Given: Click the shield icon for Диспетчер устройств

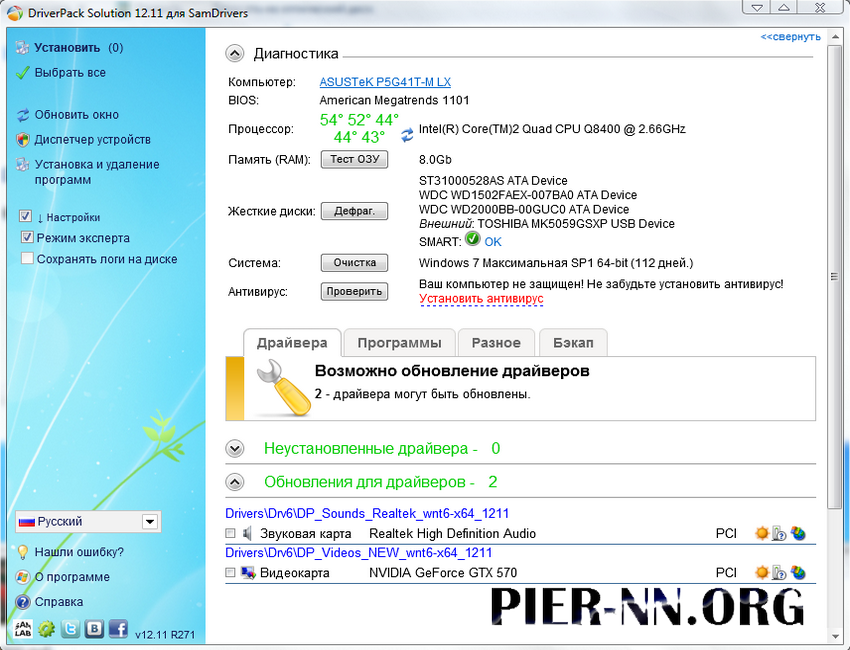Looking at the screenshot, I should 23,140.
